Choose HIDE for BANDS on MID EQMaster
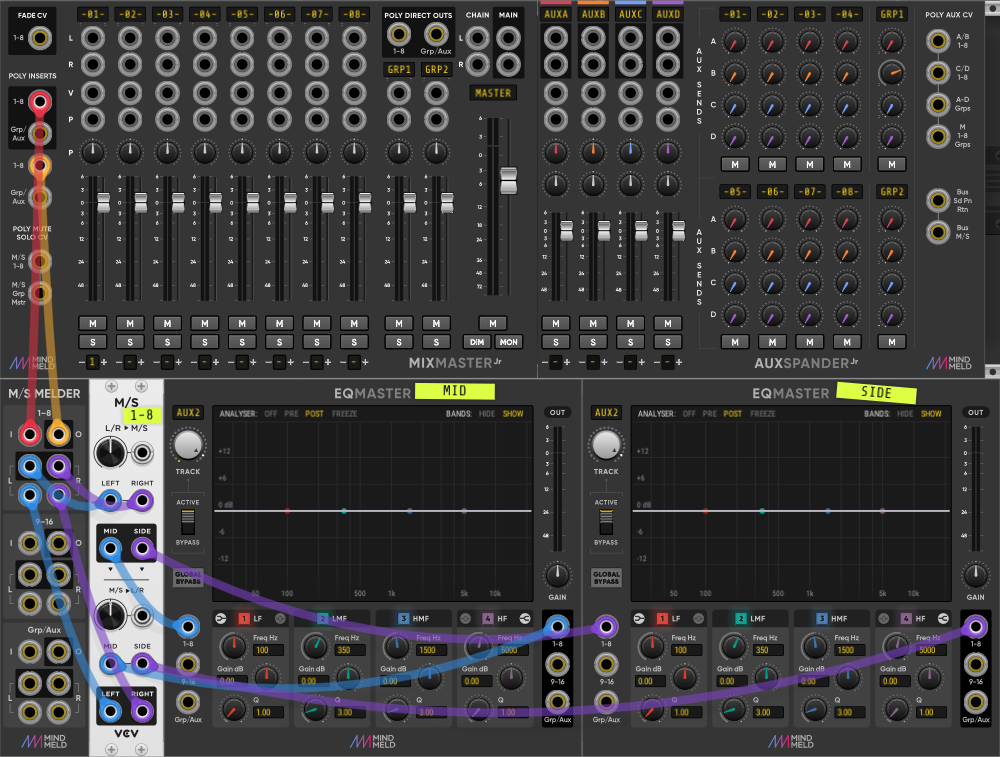Image resolution: width=1000 pixels, height=757 pixels. point(487,414)
